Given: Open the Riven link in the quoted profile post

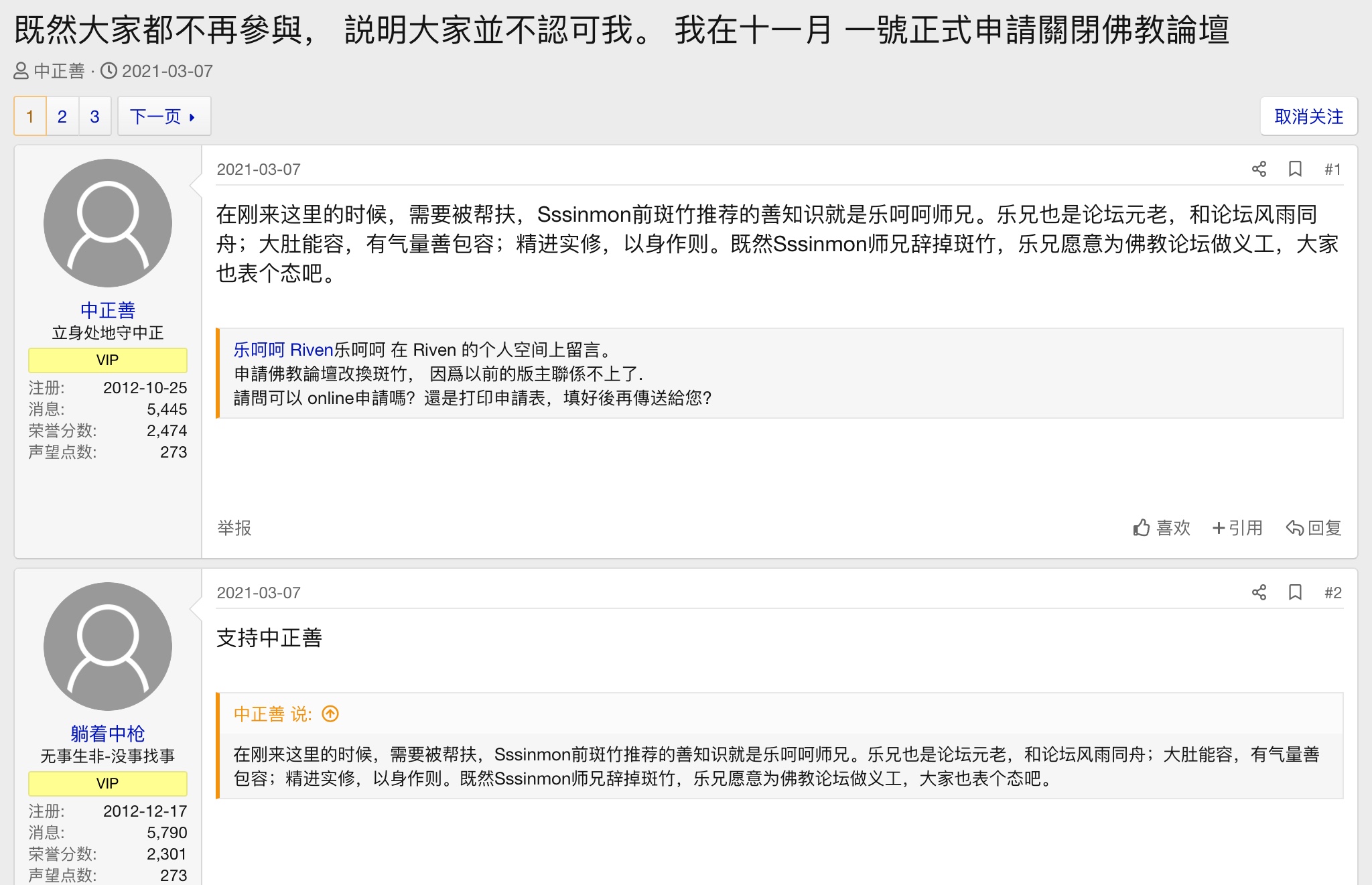Looking at the screenshot, I should point(312,350).
